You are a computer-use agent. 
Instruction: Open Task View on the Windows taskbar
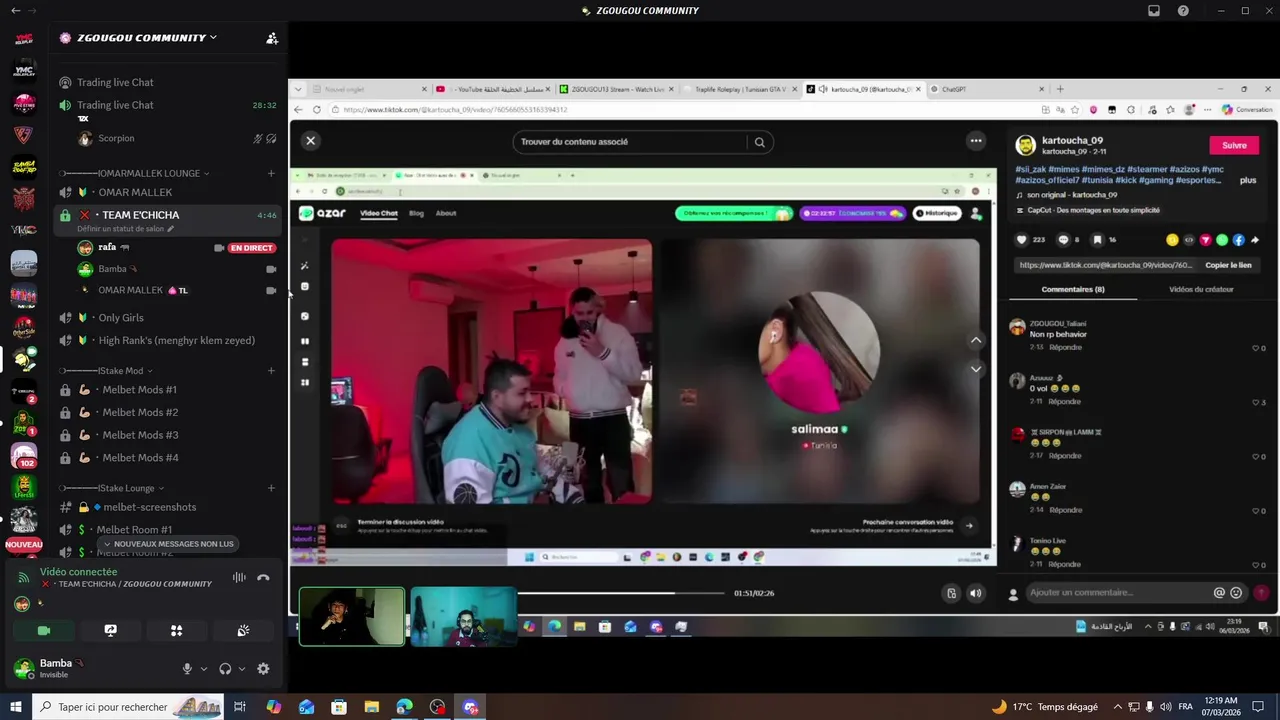click(x=240, y=707)
